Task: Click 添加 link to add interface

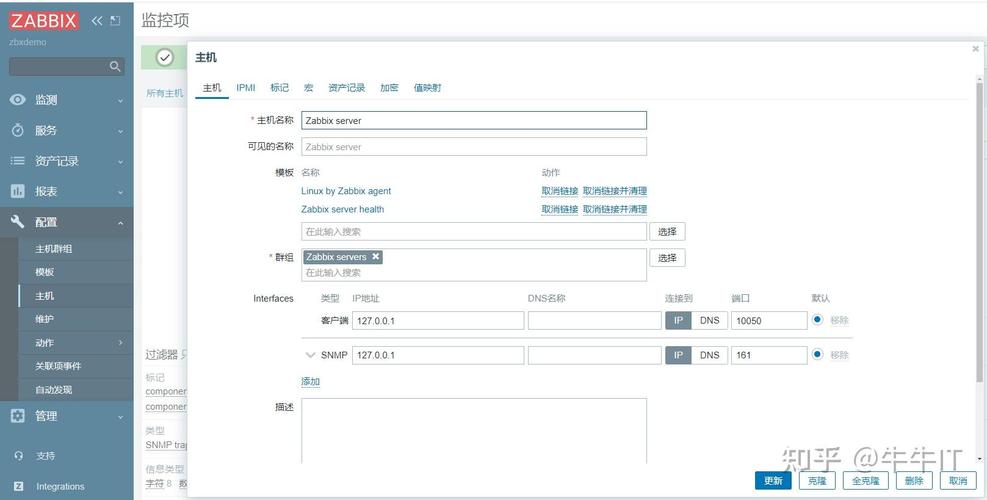Action: point(310,382)
